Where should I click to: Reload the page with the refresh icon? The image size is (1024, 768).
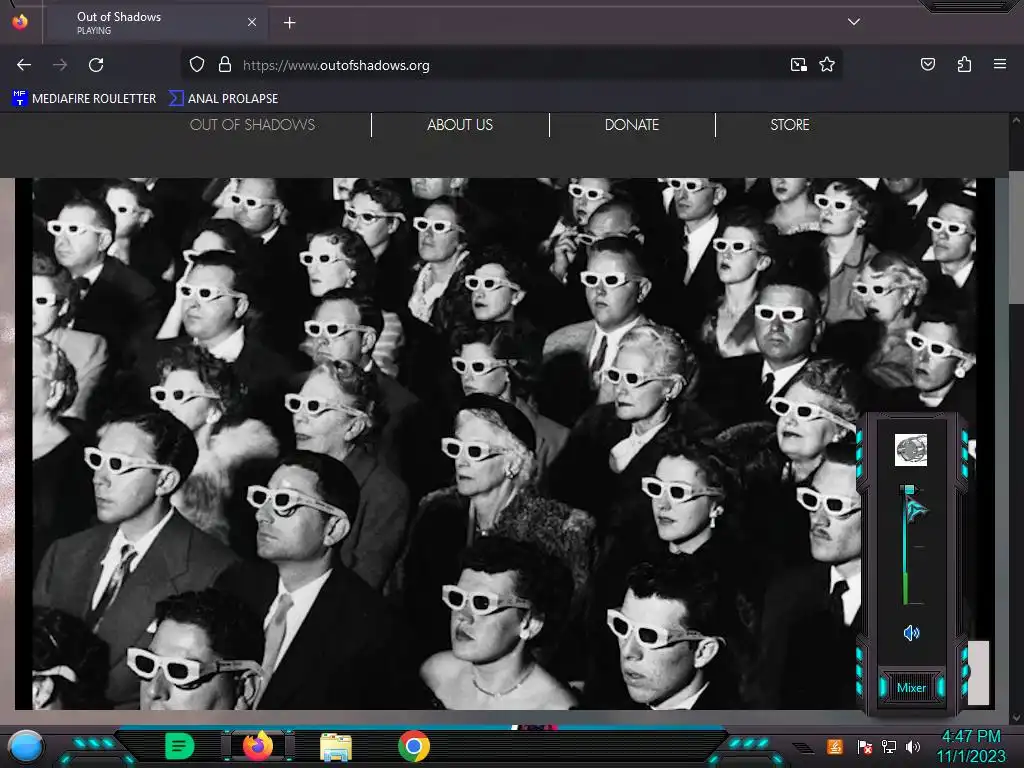pyautogui.click(x=96, y=65)
